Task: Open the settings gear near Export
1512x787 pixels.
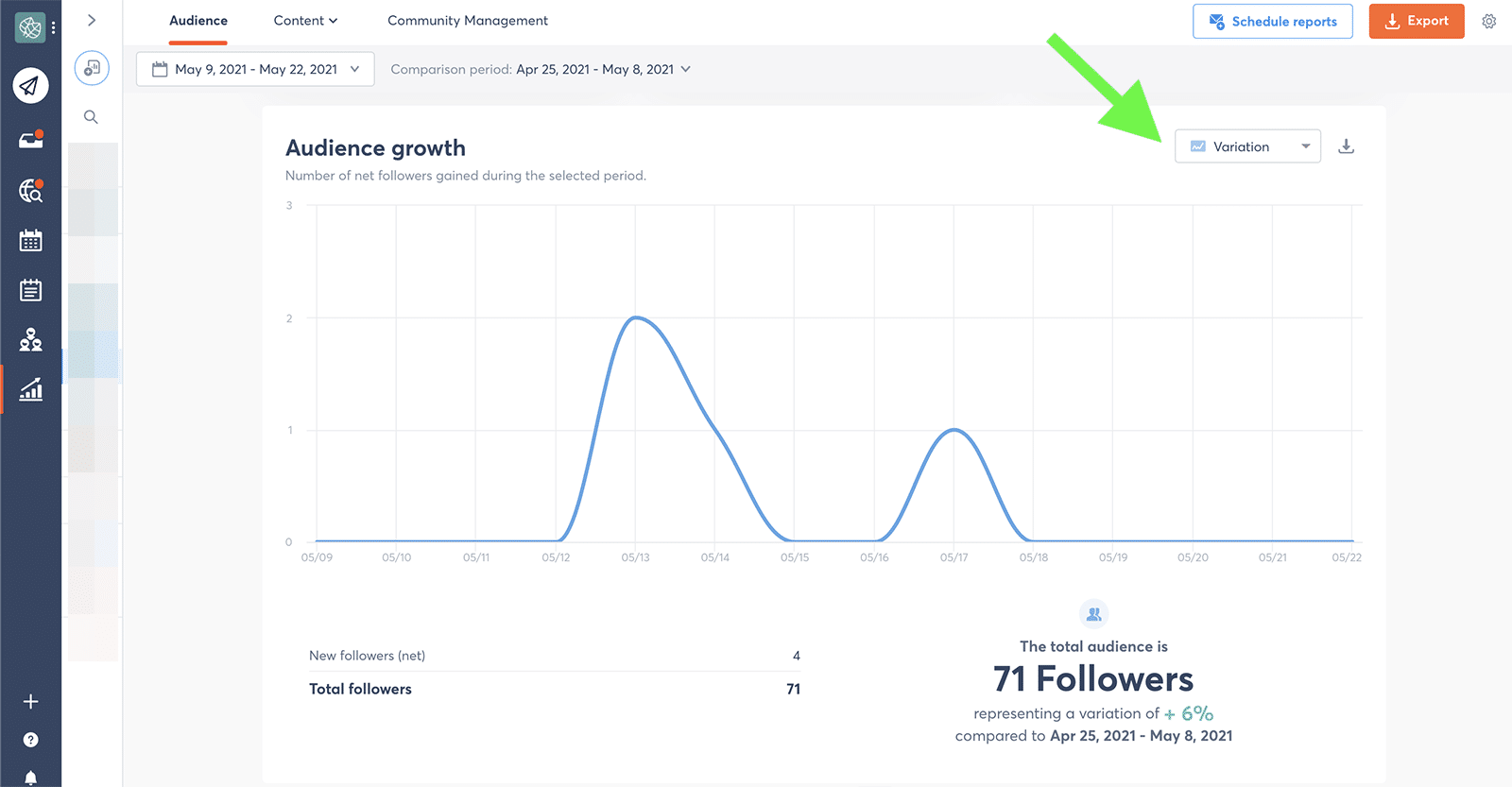Action: coord(1488,20)
